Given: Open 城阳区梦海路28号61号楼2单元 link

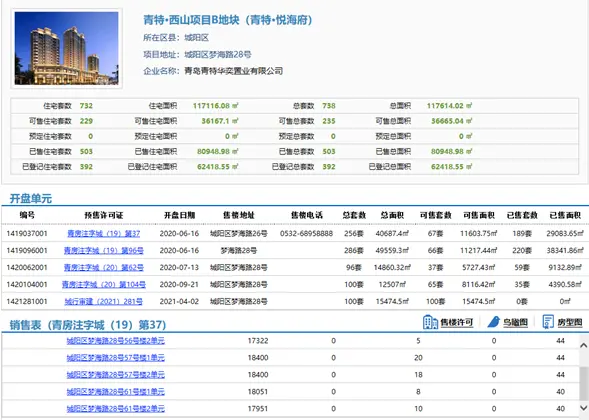Looking at the screenshot, I should click(116, 408).
